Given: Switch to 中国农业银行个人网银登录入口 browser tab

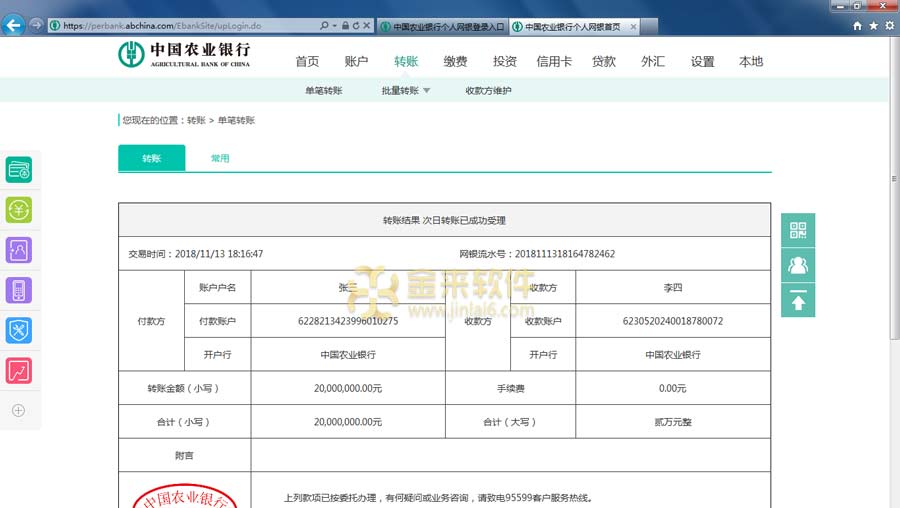Looking at the screenshot, I should 443,26.
